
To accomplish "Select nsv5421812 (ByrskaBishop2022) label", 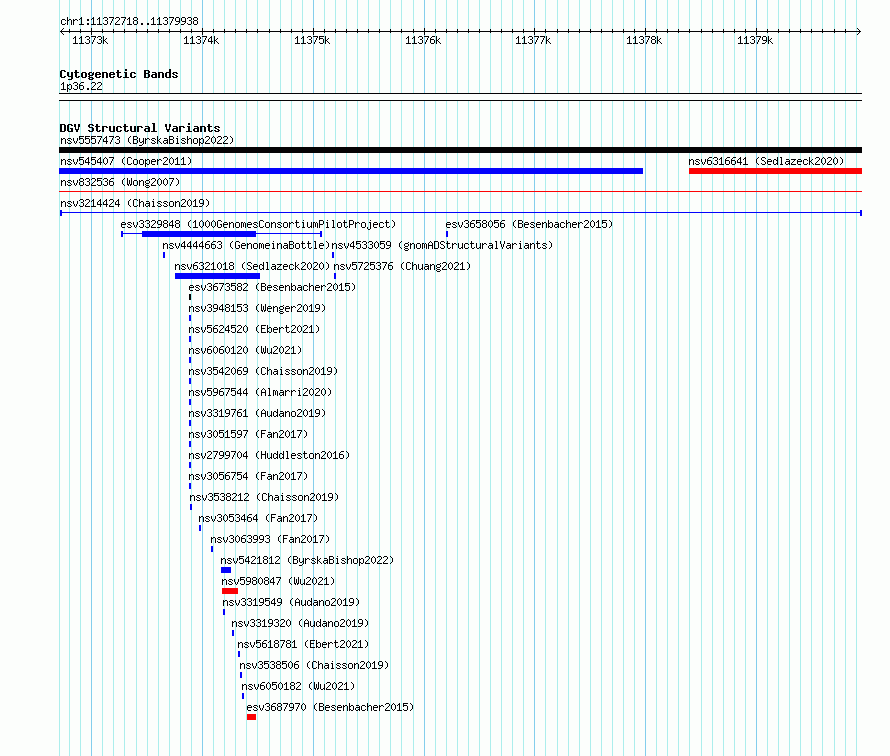I will (x=307, y=560).
